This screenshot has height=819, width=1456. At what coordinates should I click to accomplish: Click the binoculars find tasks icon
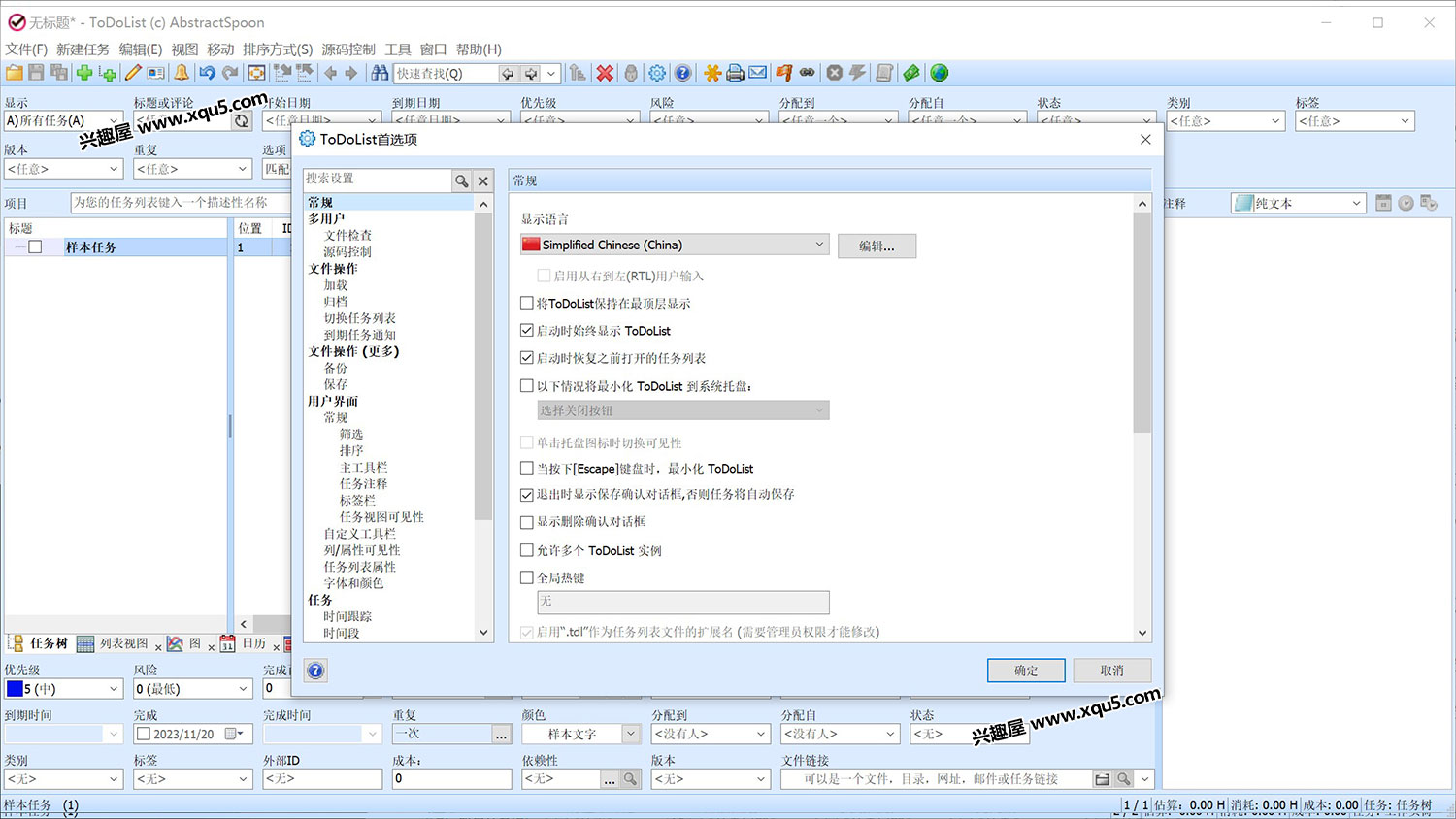380,73
